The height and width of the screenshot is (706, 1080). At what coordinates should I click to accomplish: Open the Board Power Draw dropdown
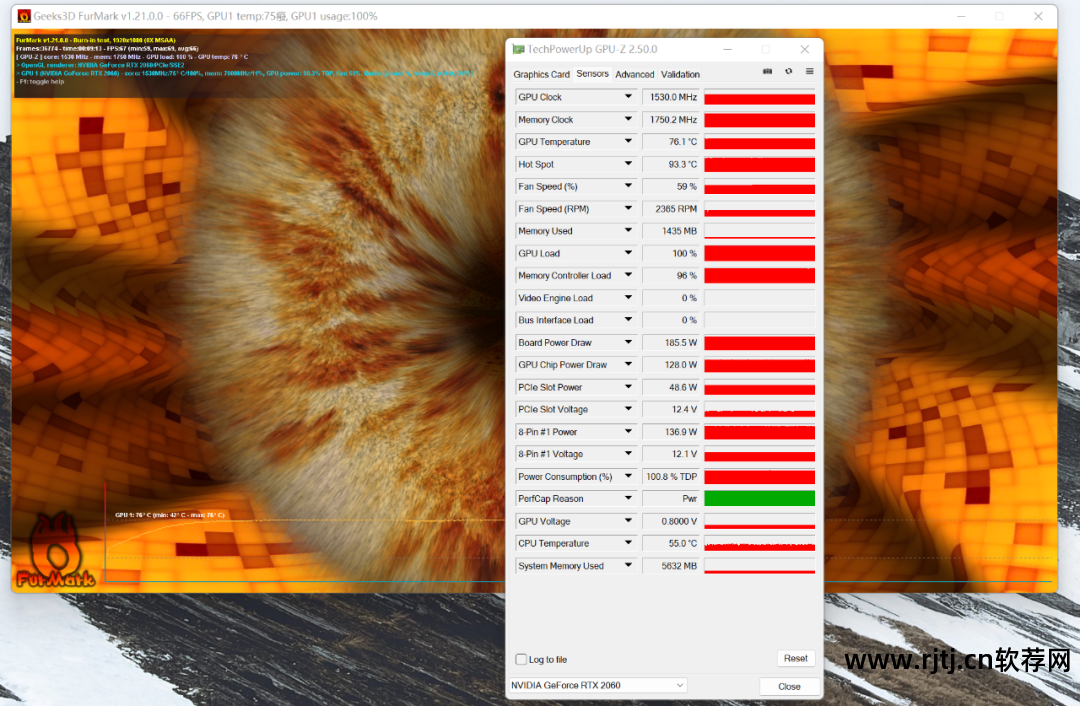click(628, 342)
